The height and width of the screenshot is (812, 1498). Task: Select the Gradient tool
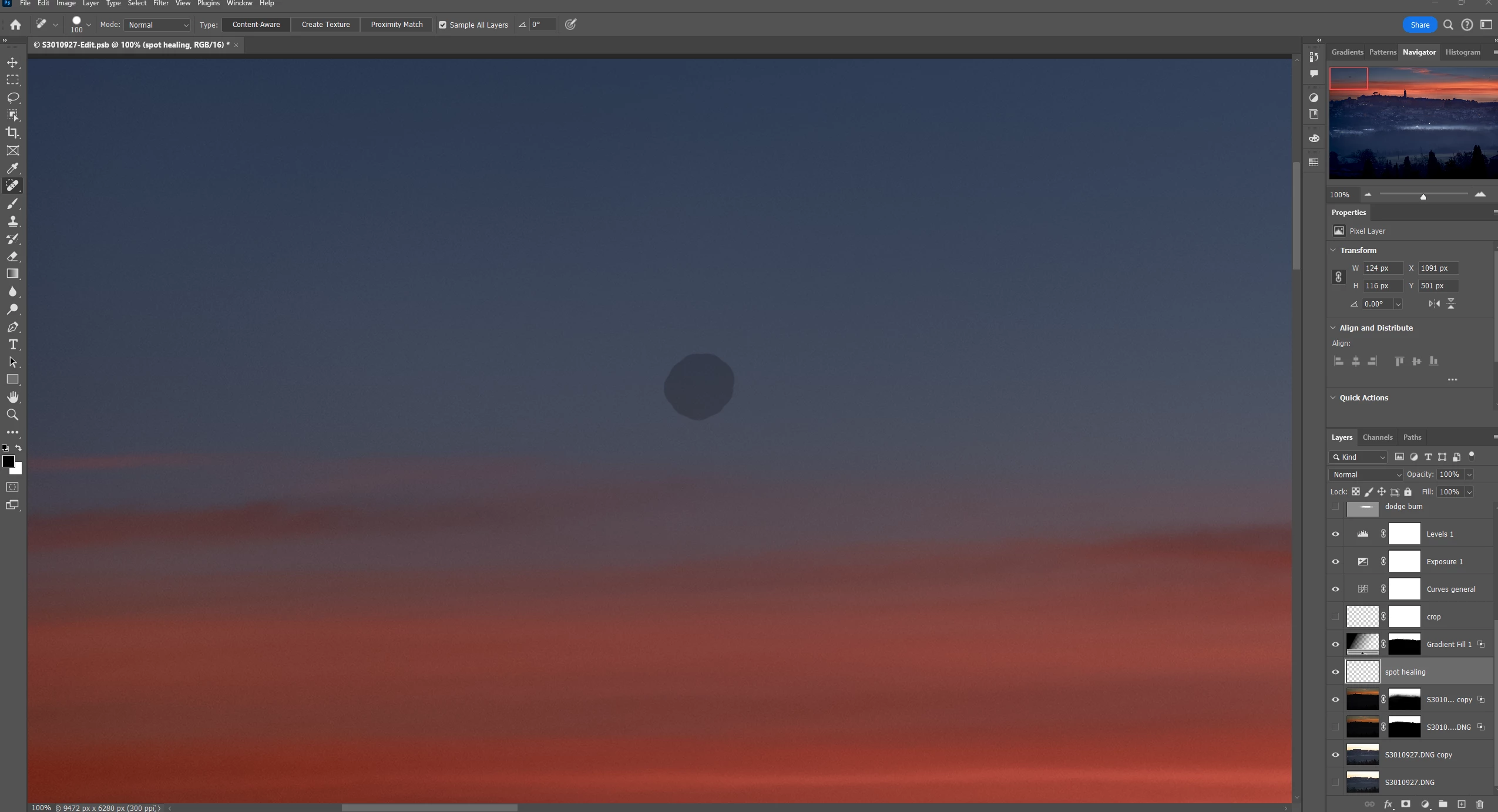coord(12,274)
